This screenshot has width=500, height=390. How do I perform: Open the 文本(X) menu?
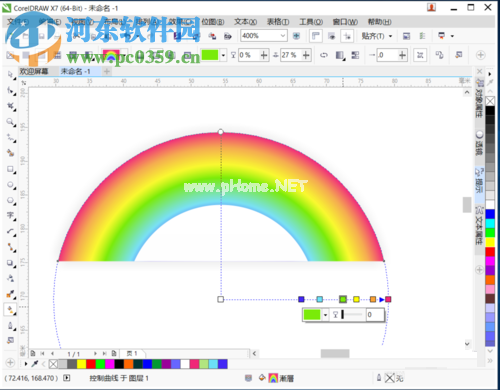coord(245,22)
